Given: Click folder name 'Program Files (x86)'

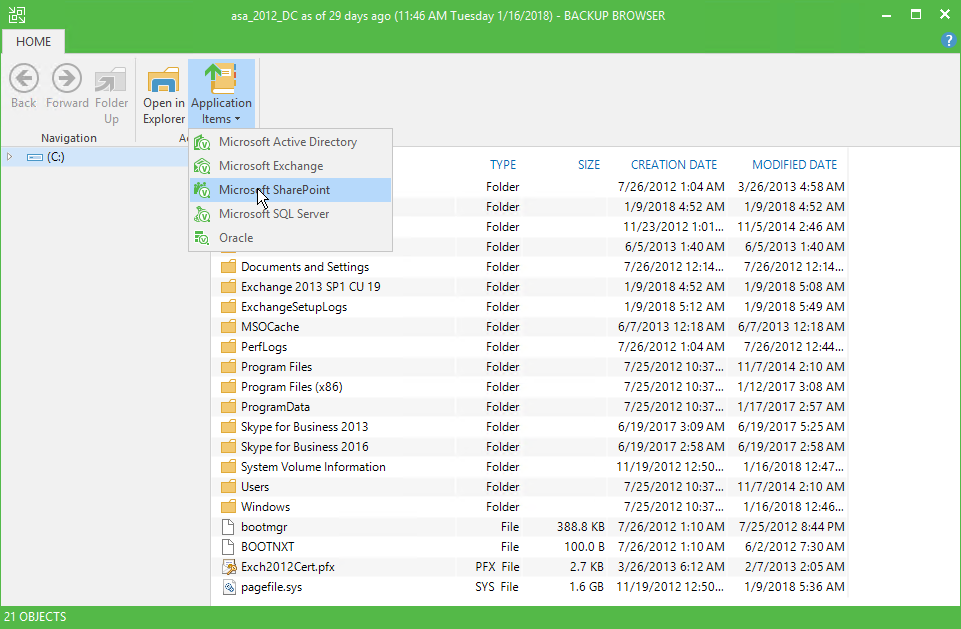Looking at the screenshot, I should coord(292,387).
